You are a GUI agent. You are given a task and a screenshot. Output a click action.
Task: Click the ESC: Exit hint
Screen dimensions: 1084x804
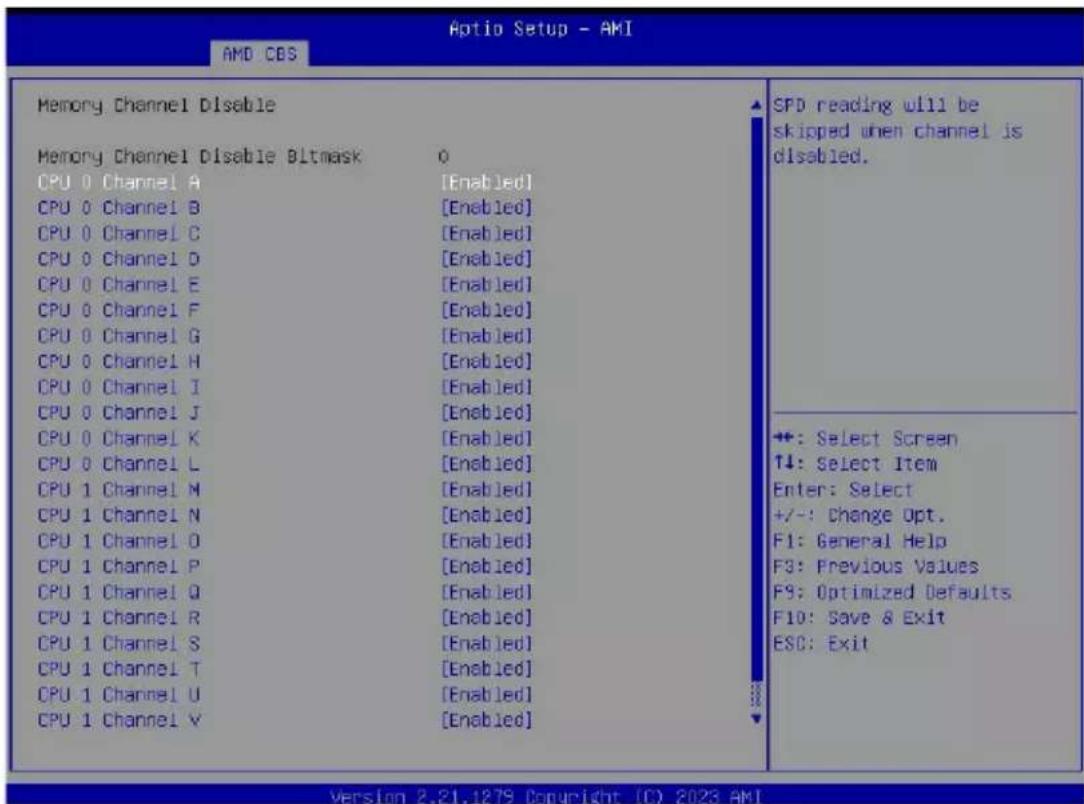click(x=821, y=643)
